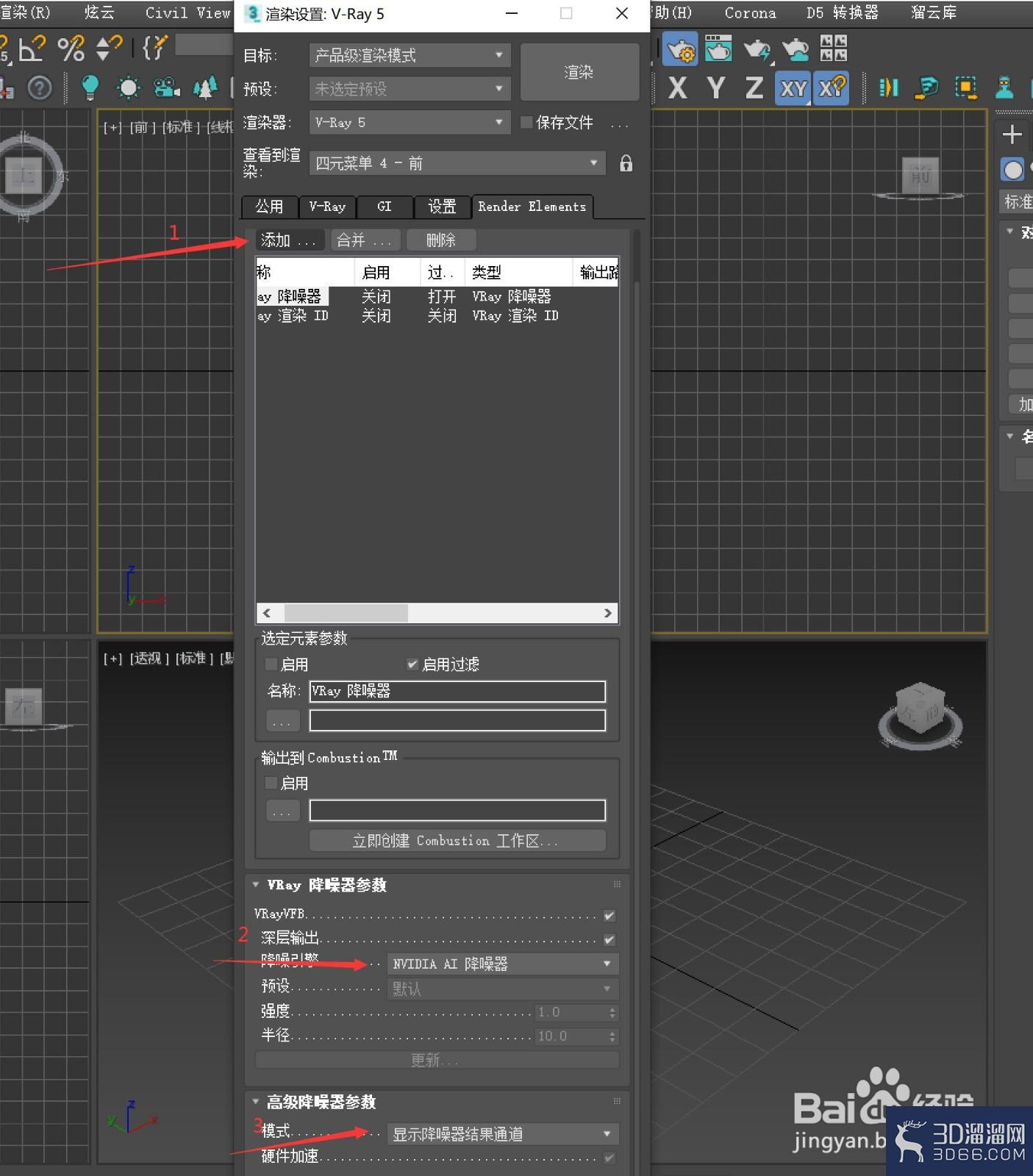Toggle Combustion output 启用 checkbox
1033x1176 pixels.
pyautogui.click(x=271, y=784)
